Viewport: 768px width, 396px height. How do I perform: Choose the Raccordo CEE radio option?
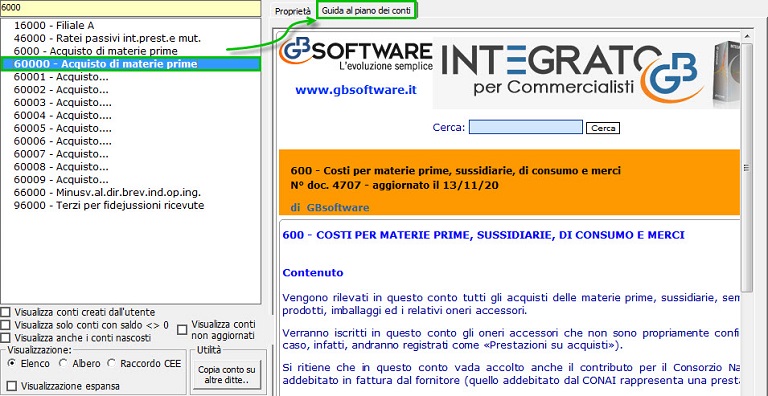pos(111,364)
